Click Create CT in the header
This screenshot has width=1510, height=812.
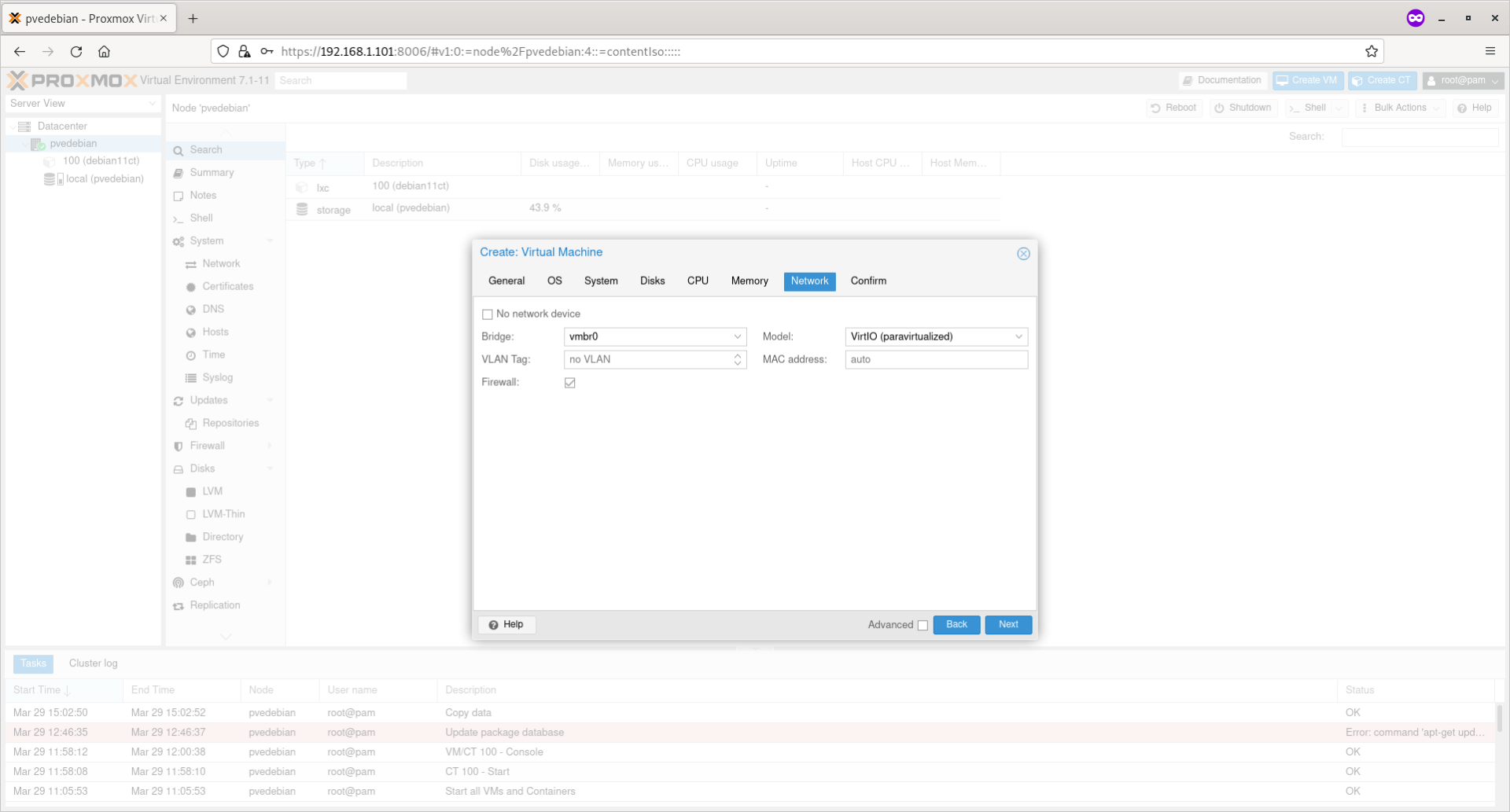pos(1382,80)
